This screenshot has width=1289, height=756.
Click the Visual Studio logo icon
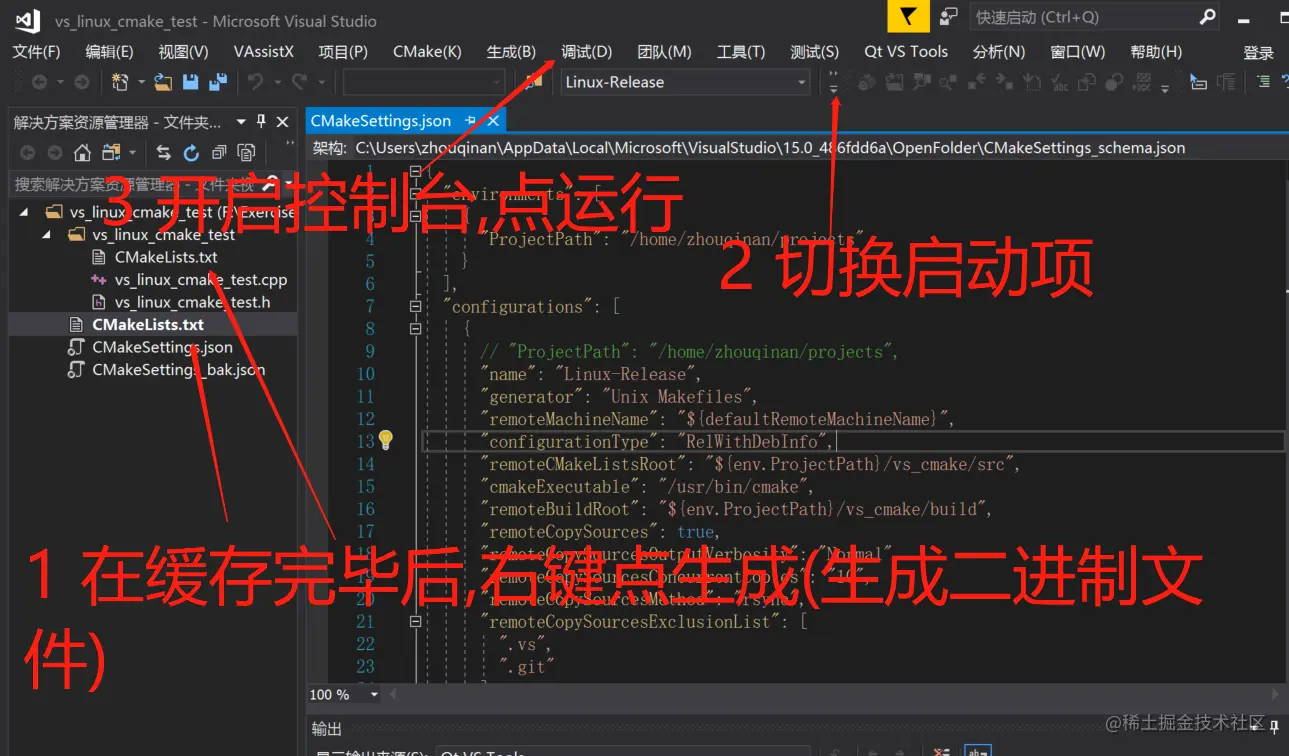click(27, 19)
